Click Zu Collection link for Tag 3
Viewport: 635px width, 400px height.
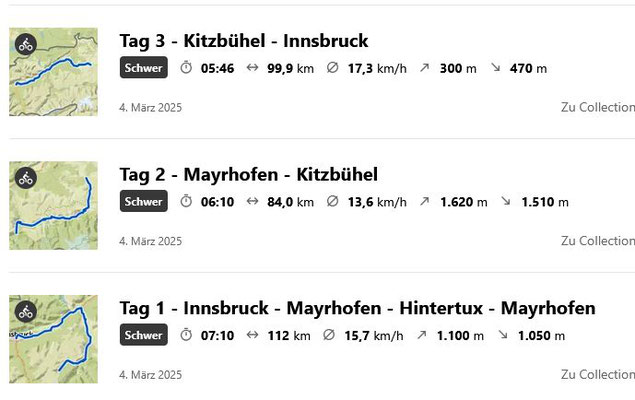(x=598, y=107)
